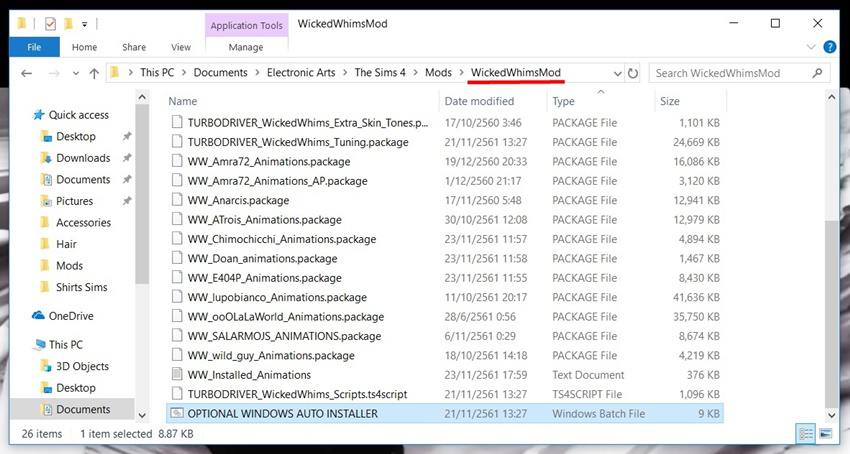Switch to details view layout

click(x=806, y=433)
